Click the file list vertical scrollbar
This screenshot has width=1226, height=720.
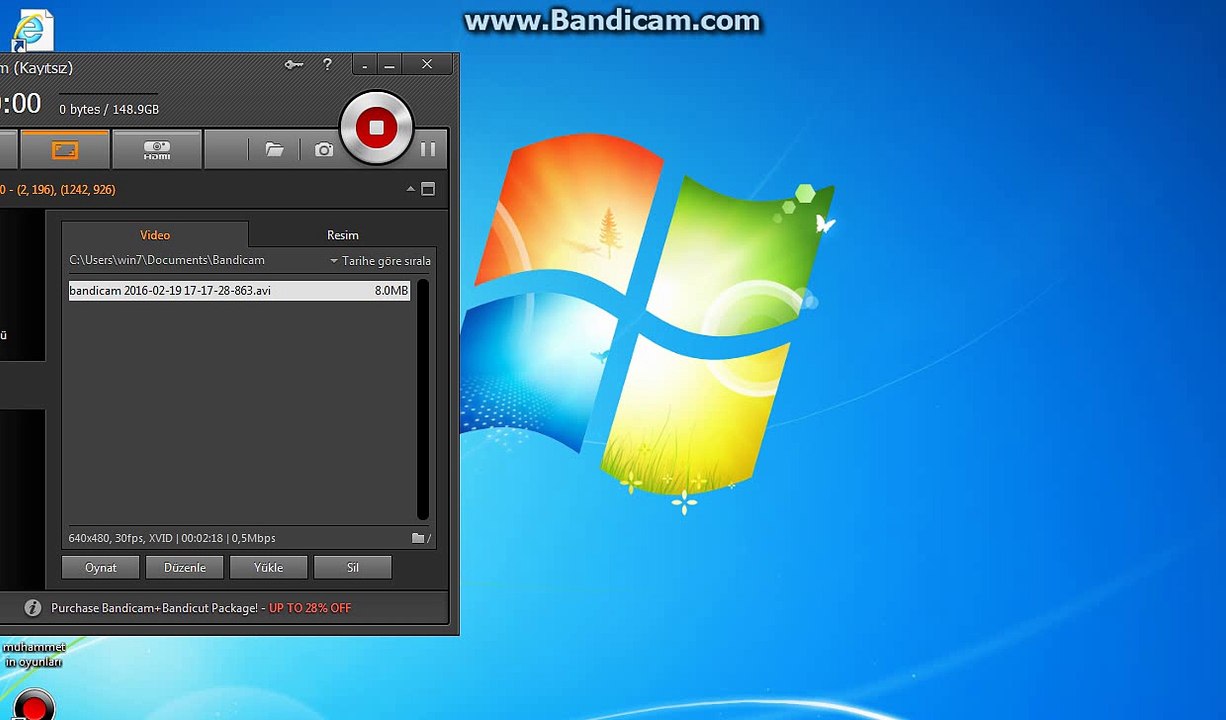pyautogui.click(x=423, y=399)
